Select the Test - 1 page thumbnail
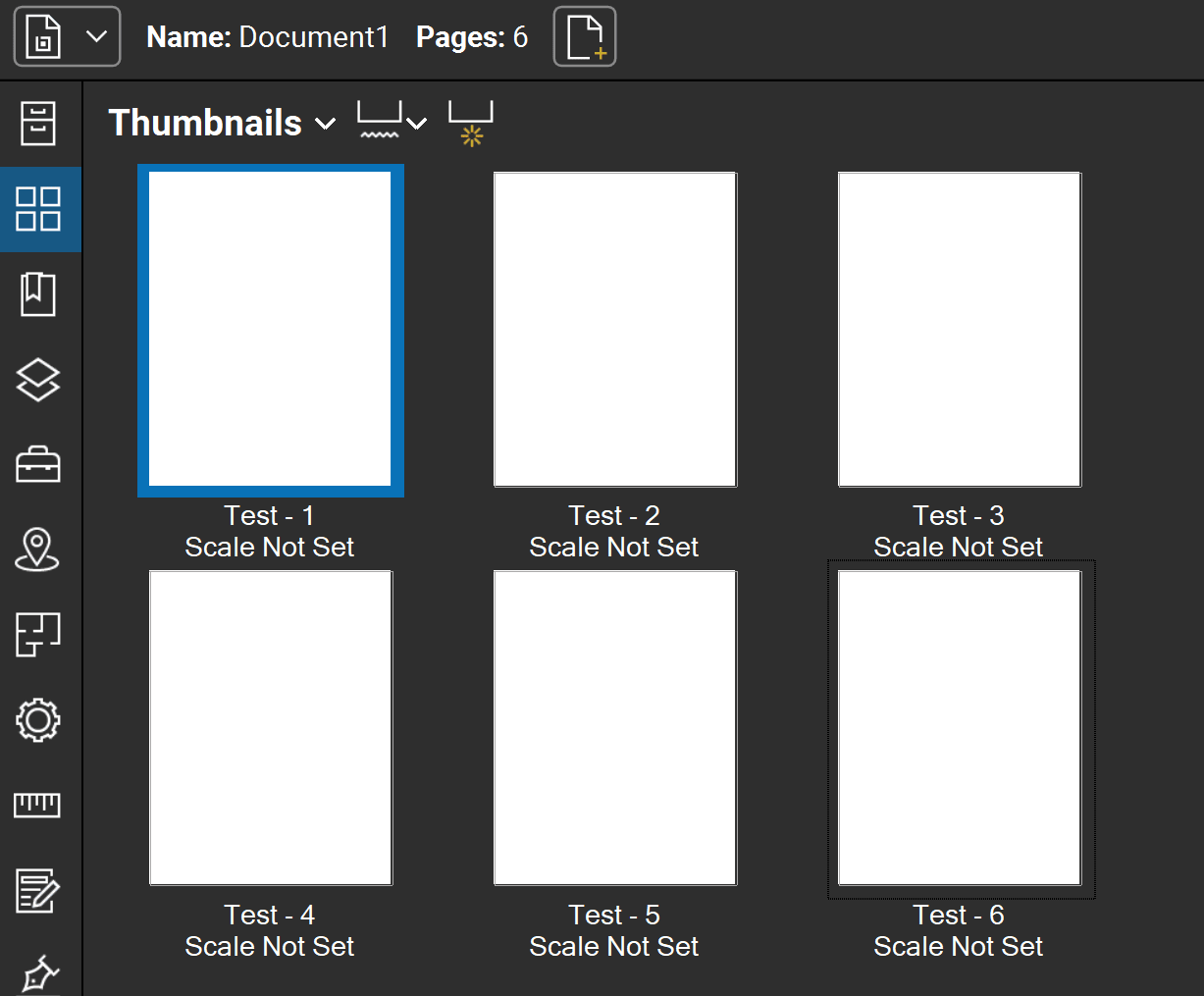The image size is (1204, 996). 271,330
